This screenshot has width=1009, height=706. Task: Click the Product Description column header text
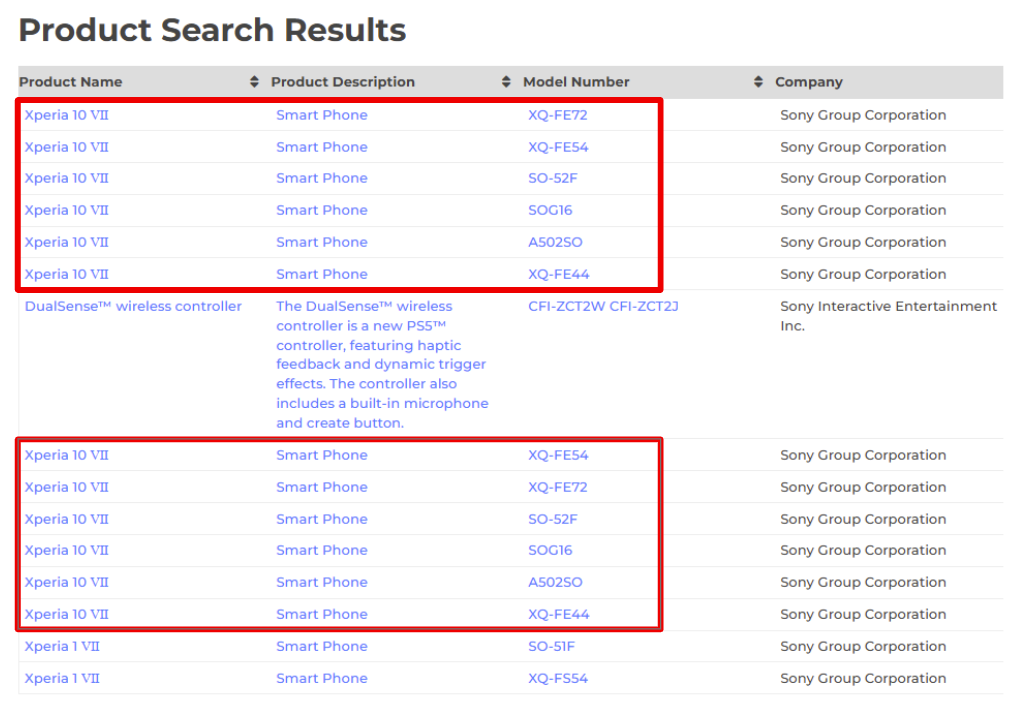[x=342, y=82]
